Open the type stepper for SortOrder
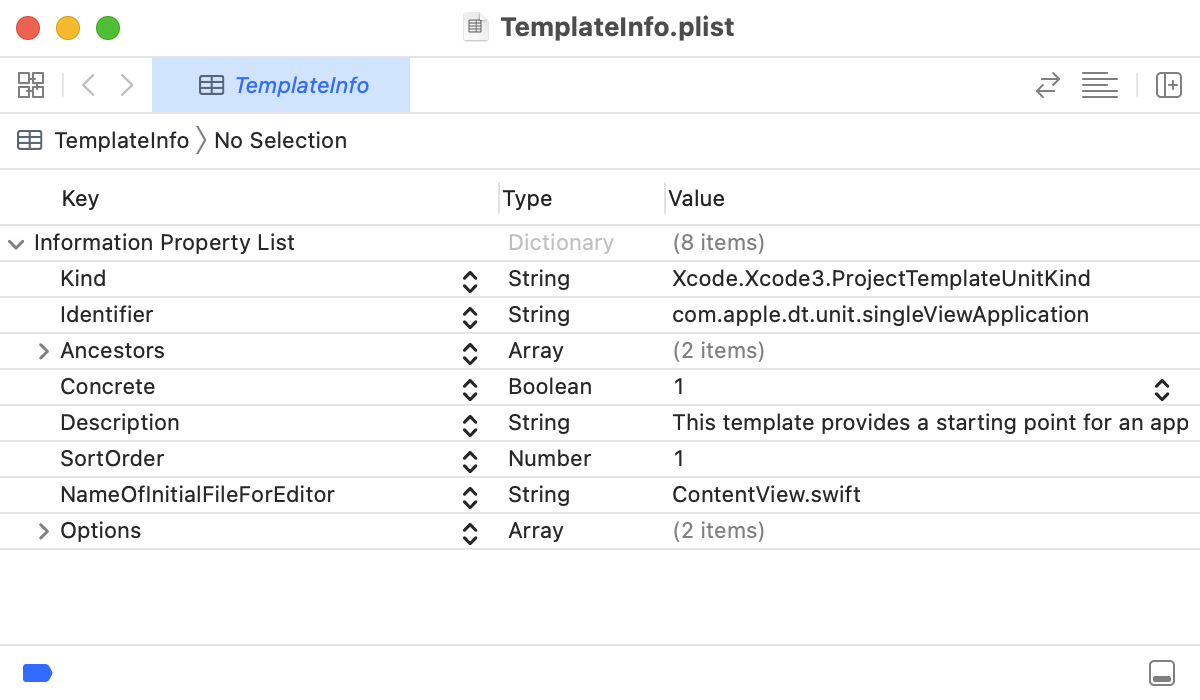 click(470, 461)
